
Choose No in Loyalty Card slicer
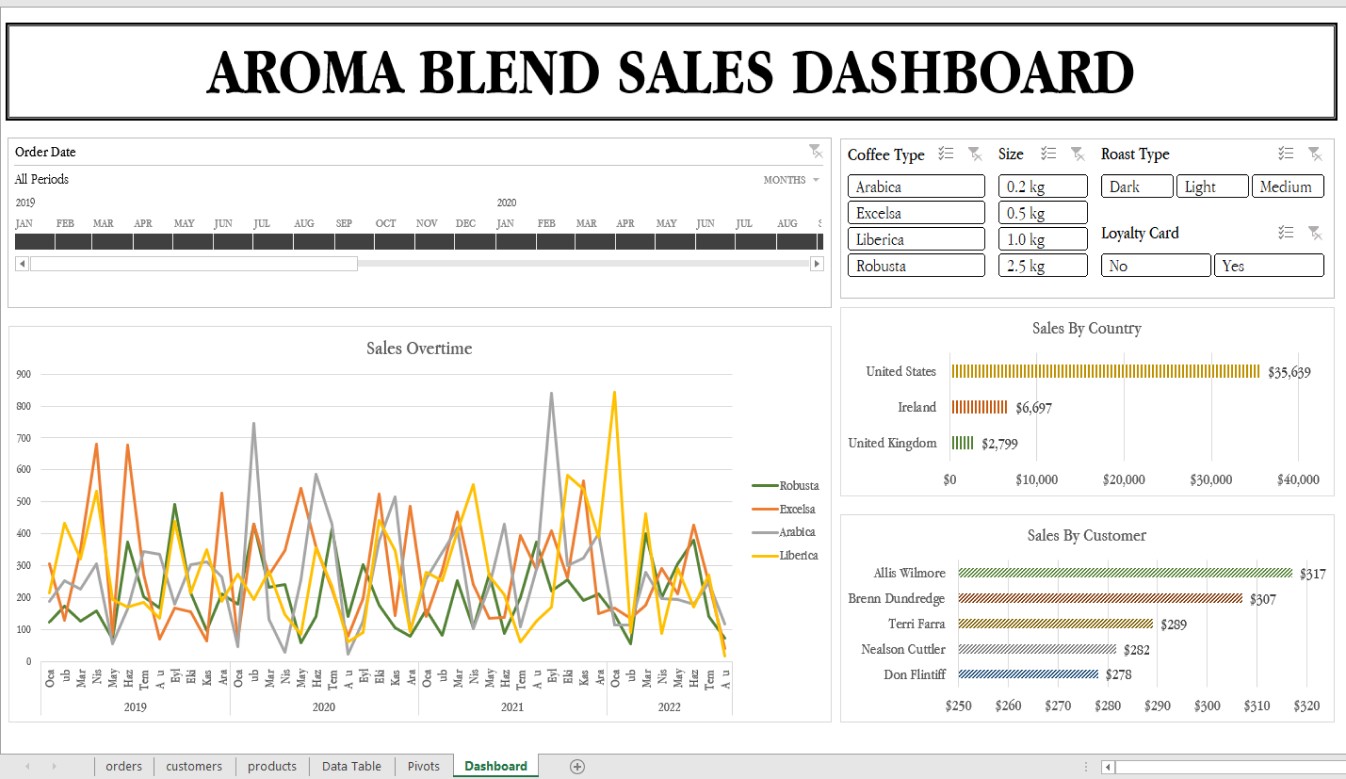click(1156, 266)
